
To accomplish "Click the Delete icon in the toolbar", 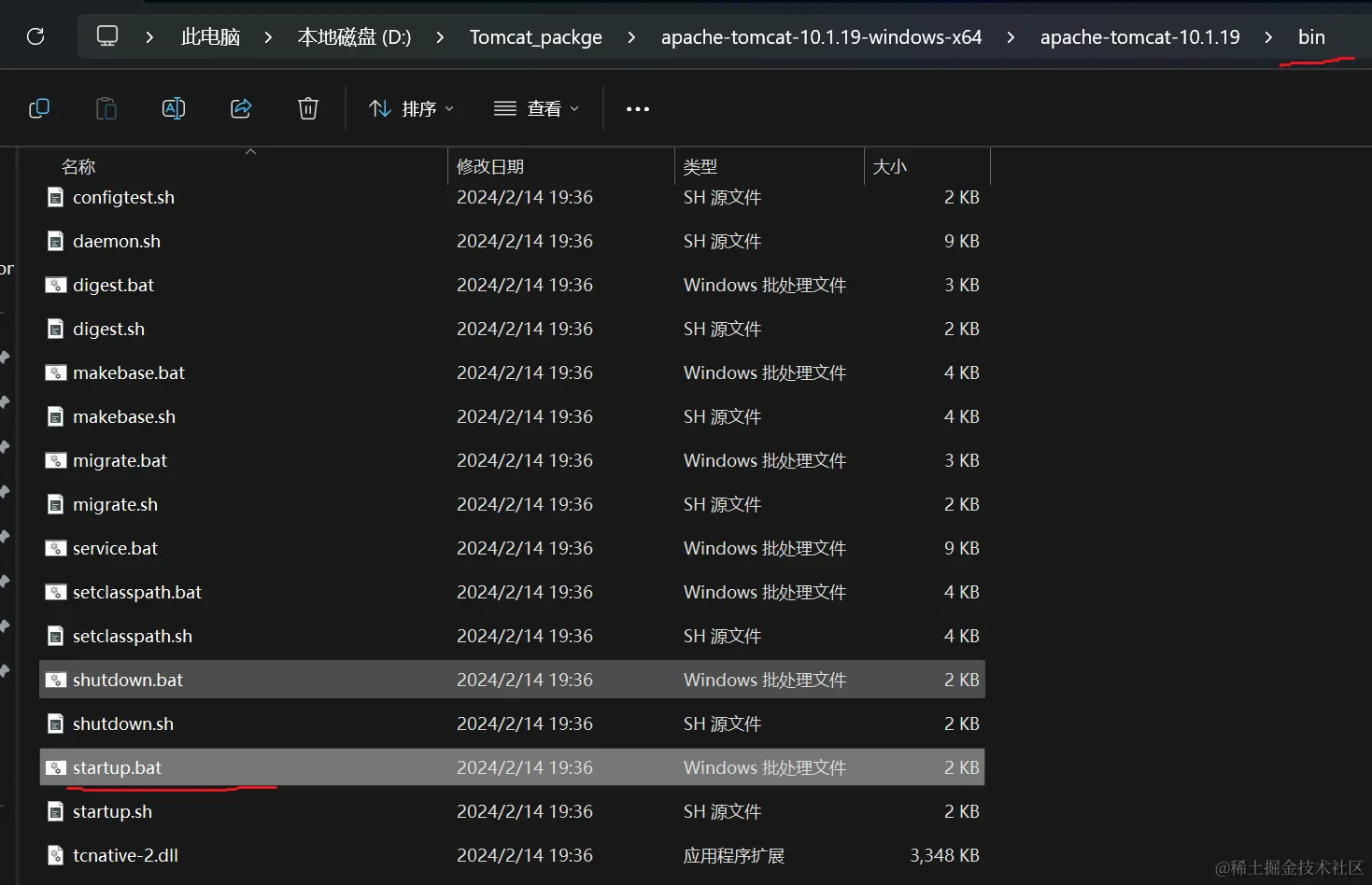I will click(x=308, y=108).
